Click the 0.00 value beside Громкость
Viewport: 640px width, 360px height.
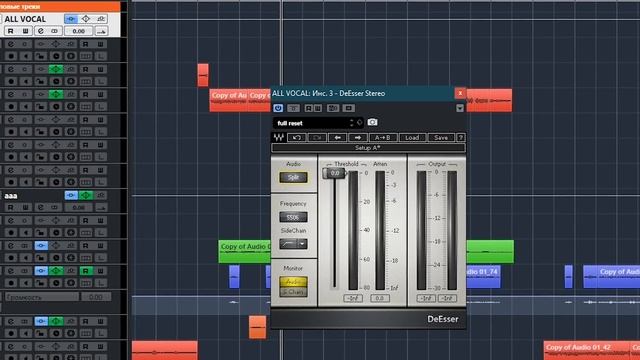(x=96, y=297)
